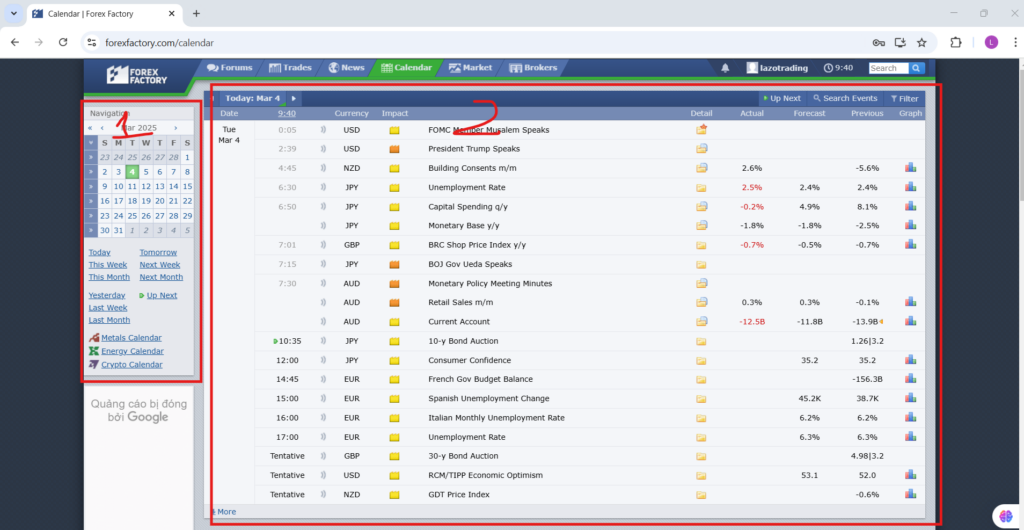This screenshot has width=1024, height=530.
Task: Open detail folder for Building Consents m/m
Action: [x=701, y=168]
